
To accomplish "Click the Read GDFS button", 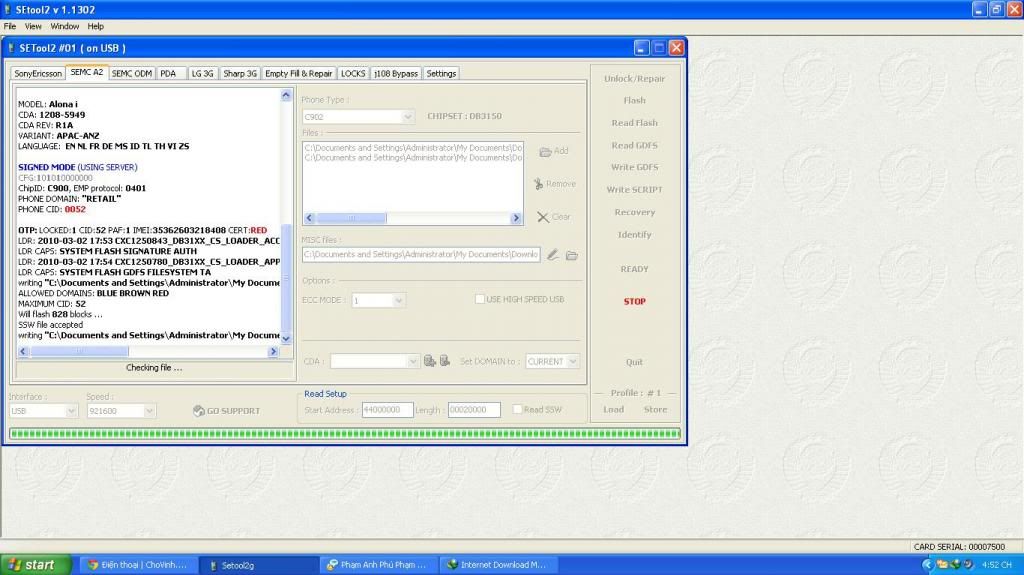I will tap(635, 146).
